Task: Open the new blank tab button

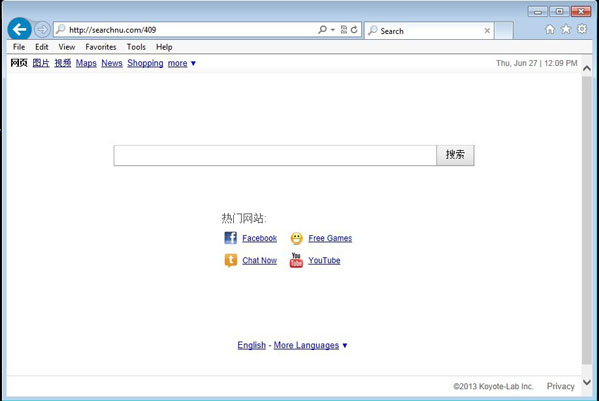Action: tap(503, 31)
